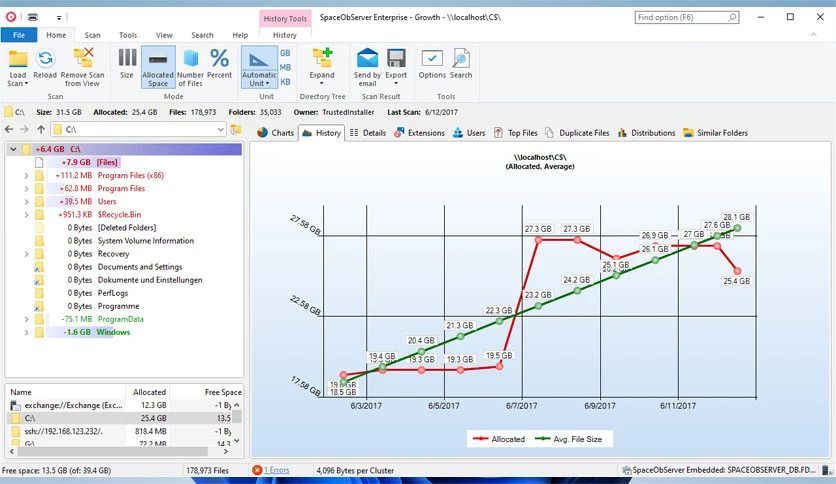Image resolution: width=836 pixels, height=484 pixels.
Task: Open the History ribbon tab
Action: [285, 35]
